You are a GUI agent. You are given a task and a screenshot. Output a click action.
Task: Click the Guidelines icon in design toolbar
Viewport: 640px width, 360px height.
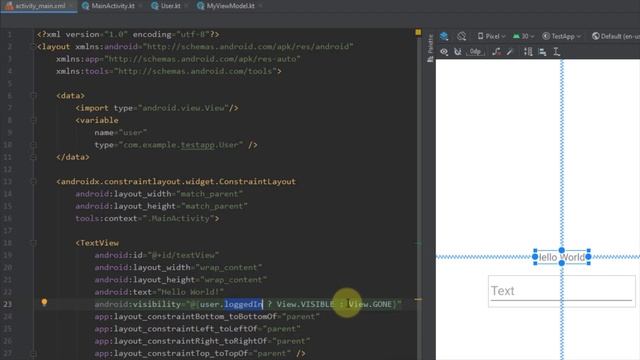556,52
